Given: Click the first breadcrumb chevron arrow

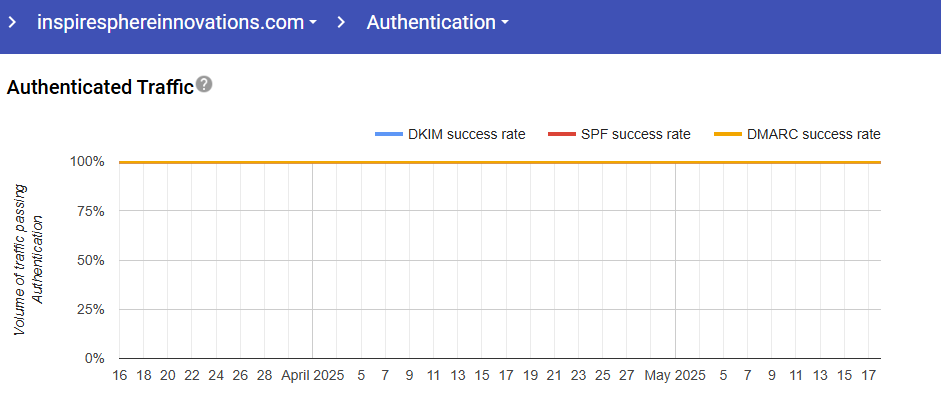Looking at the screenshot, I should click(x=13, y=22).
